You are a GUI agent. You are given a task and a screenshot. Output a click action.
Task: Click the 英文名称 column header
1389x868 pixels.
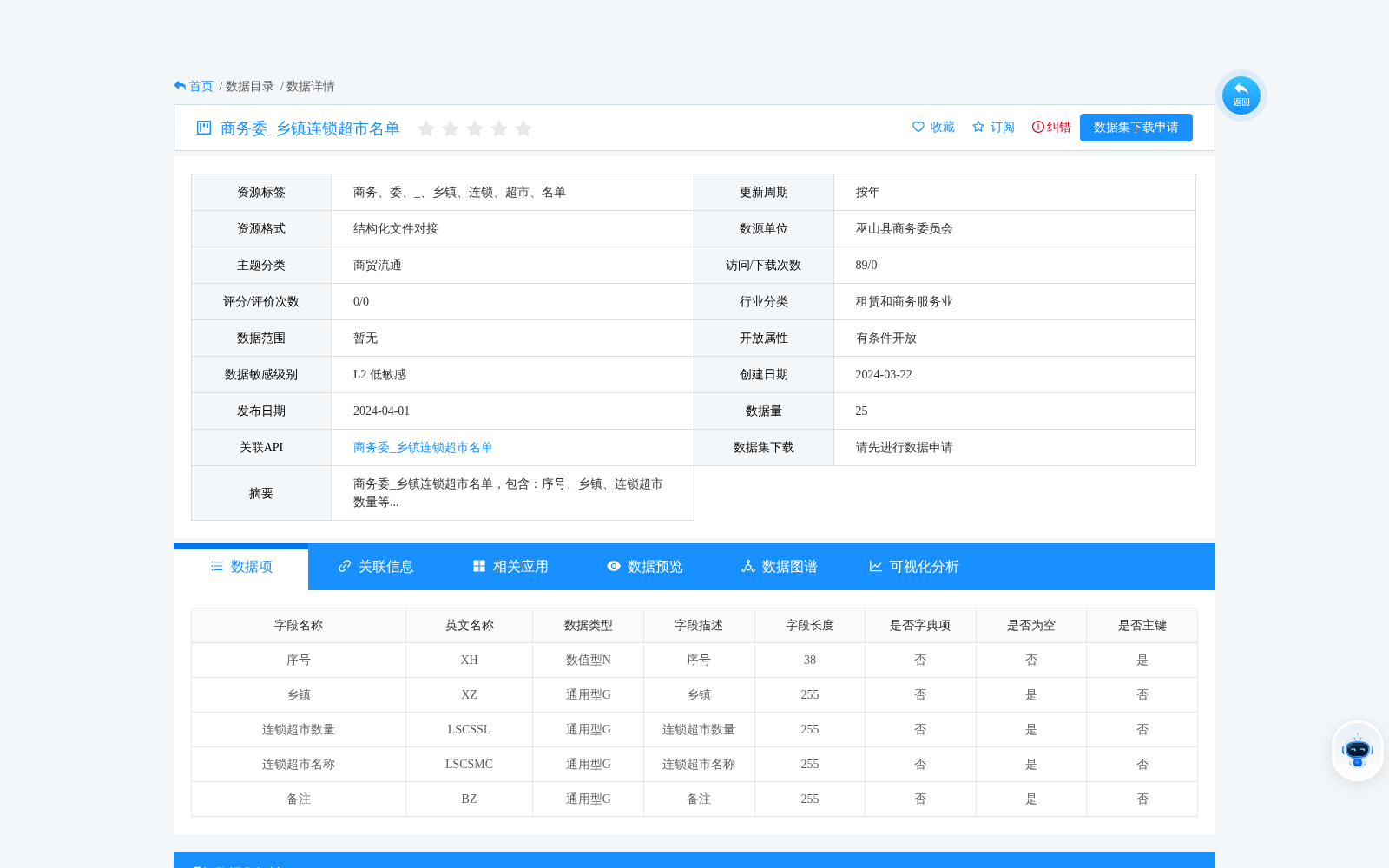click(470, 626)
